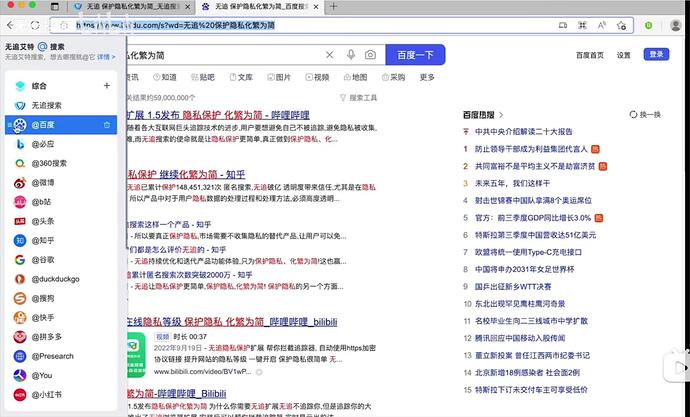
Task: Reload the page with the refresh button
Action: [x=35, y=23]
